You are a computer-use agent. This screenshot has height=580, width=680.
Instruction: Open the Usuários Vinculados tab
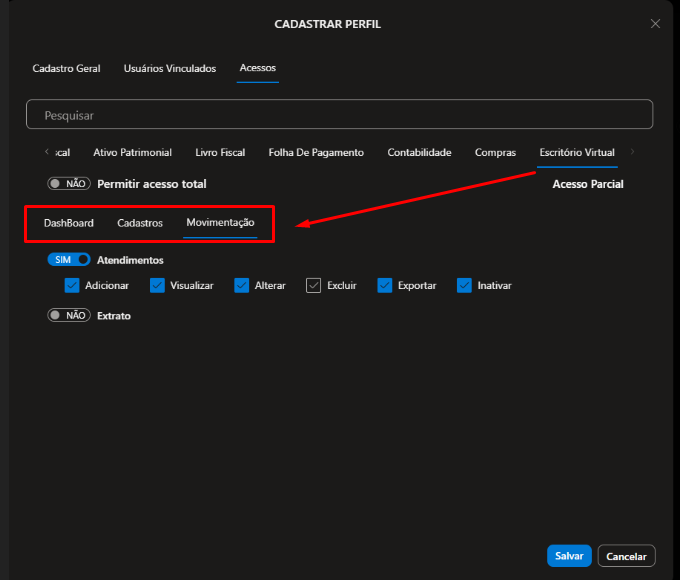click(169, 68)
